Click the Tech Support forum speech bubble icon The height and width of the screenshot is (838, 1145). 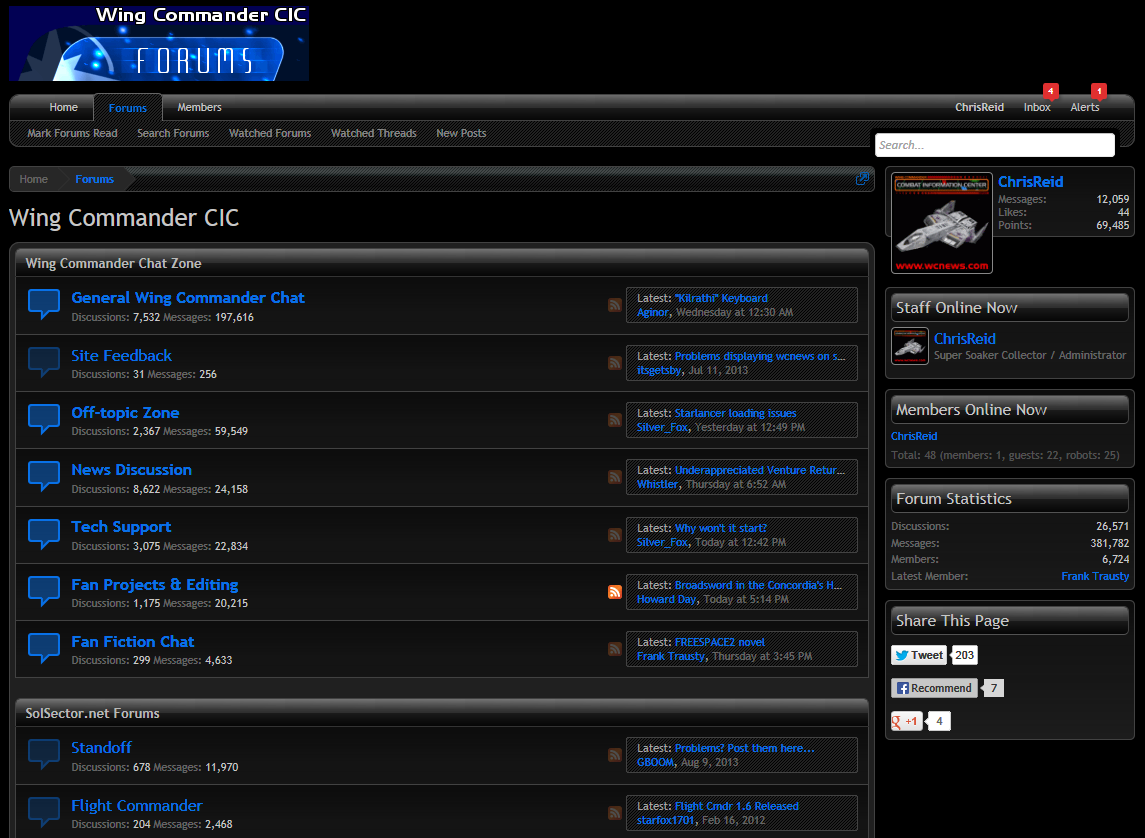pyautogui.click(x=44, y=533)
